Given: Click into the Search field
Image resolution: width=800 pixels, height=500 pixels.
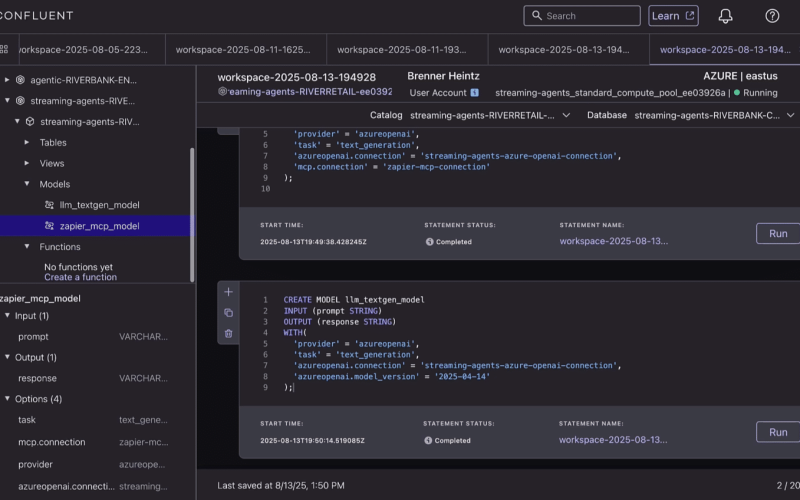Looking at the screenshot, I should point(582,16).
